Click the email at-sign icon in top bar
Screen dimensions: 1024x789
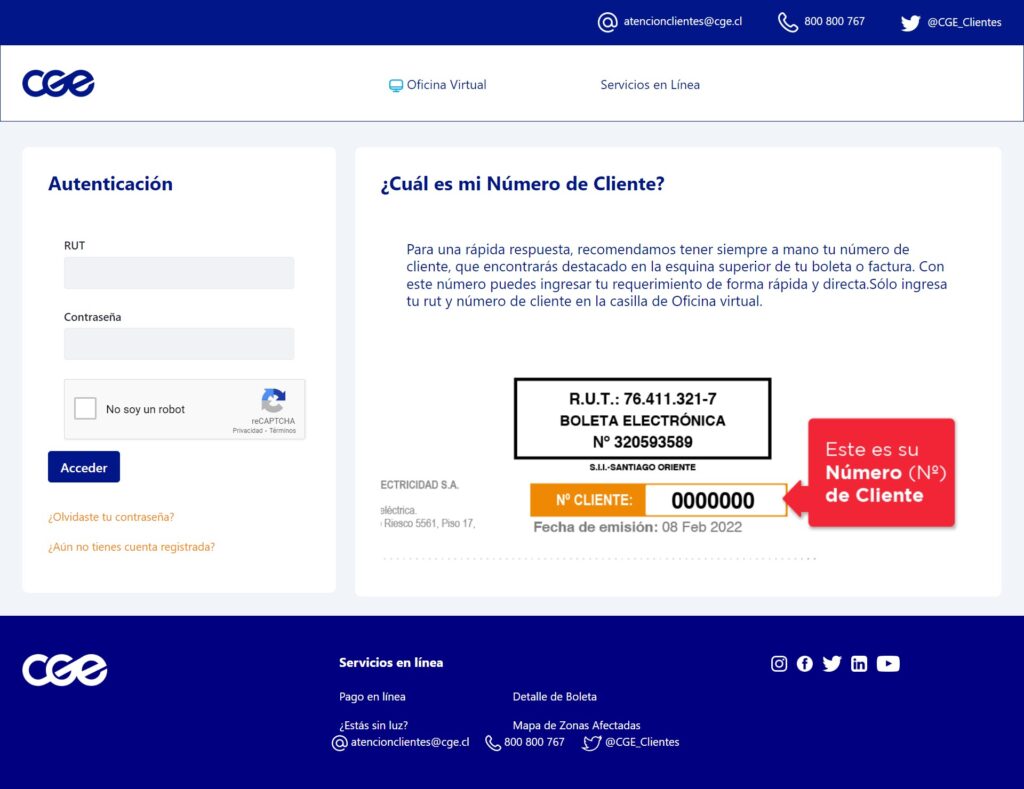[x=607, y=22]
